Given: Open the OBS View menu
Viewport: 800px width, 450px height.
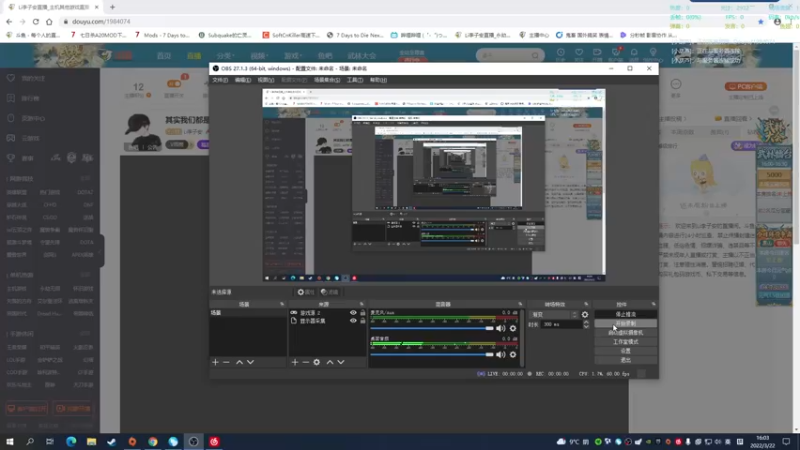Looking at the screenshot, I should coord(265,80).
